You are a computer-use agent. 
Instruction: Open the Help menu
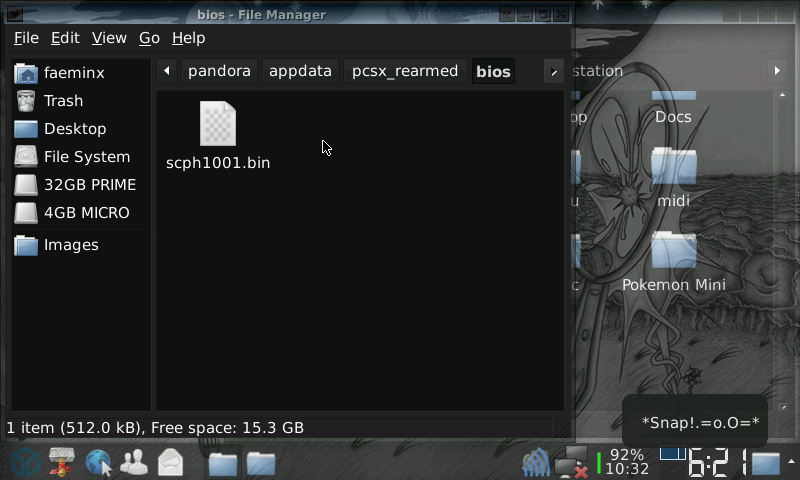[x=188, y=38]
